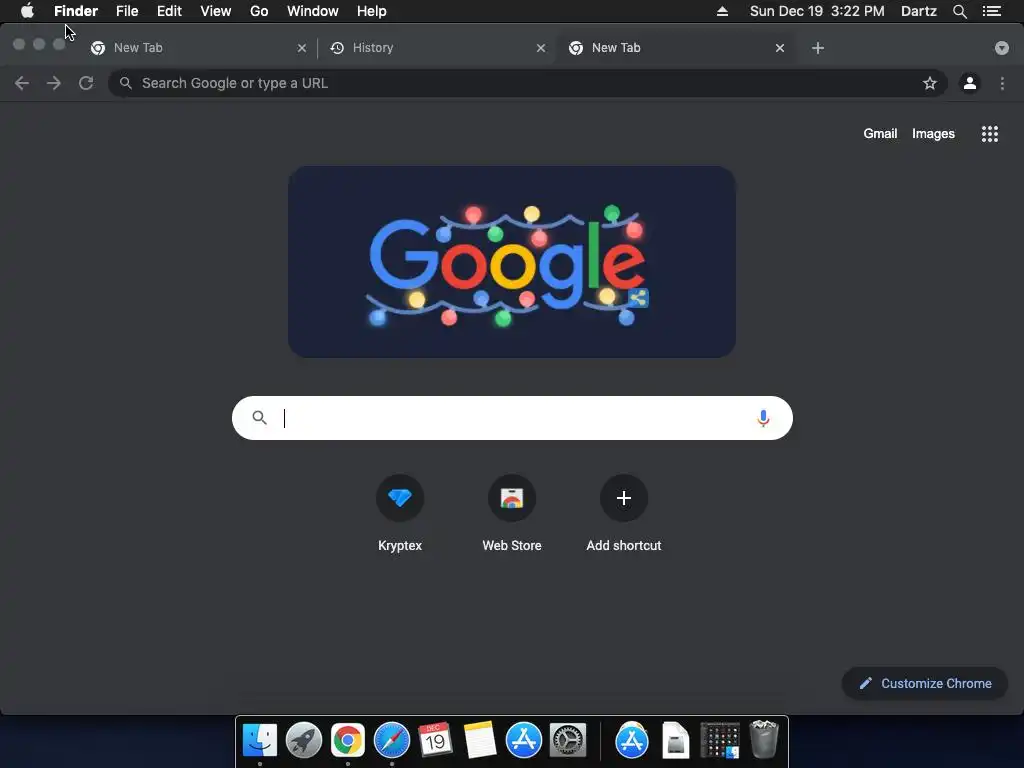Click the Google holiday lights doodle
The width and height of the screenshot is (1024, 768).
point(512,262)
